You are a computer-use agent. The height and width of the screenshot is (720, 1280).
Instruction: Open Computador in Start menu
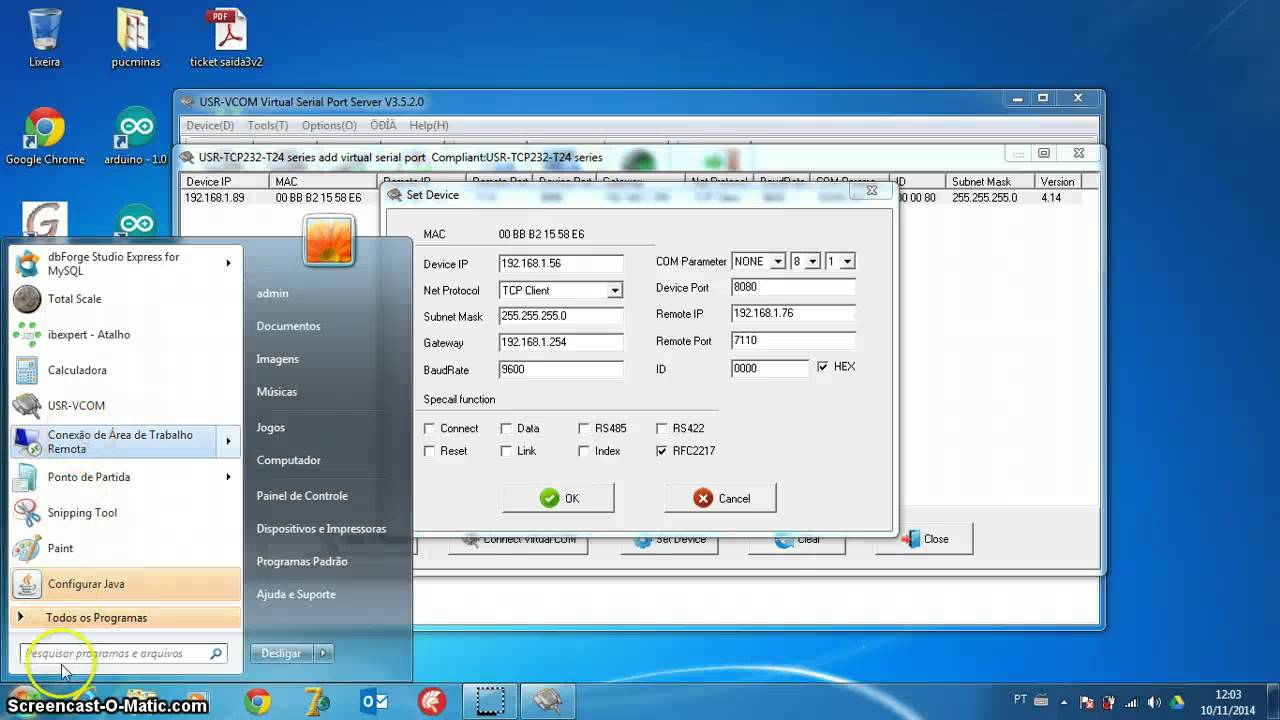point(288,461)
